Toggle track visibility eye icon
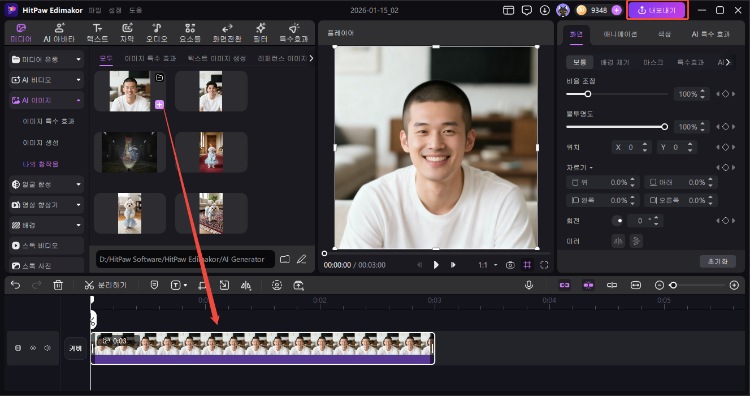 [x=33, y=348]
